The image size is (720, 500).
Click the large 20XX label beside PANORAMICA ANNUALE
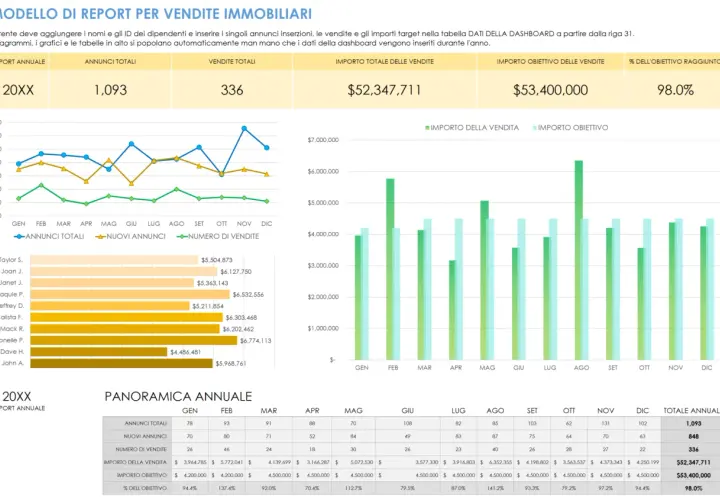[x=17, y=397]
